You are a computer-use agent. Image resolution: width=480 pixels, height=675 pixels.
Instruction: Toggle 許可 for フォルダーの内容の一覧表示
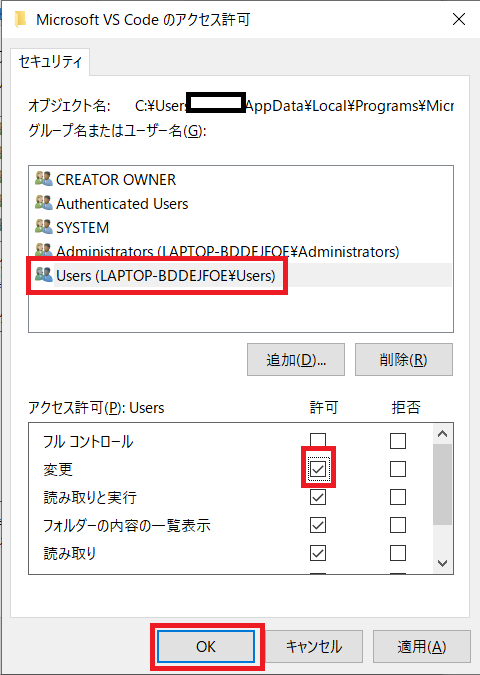click(x=318, y=525)
